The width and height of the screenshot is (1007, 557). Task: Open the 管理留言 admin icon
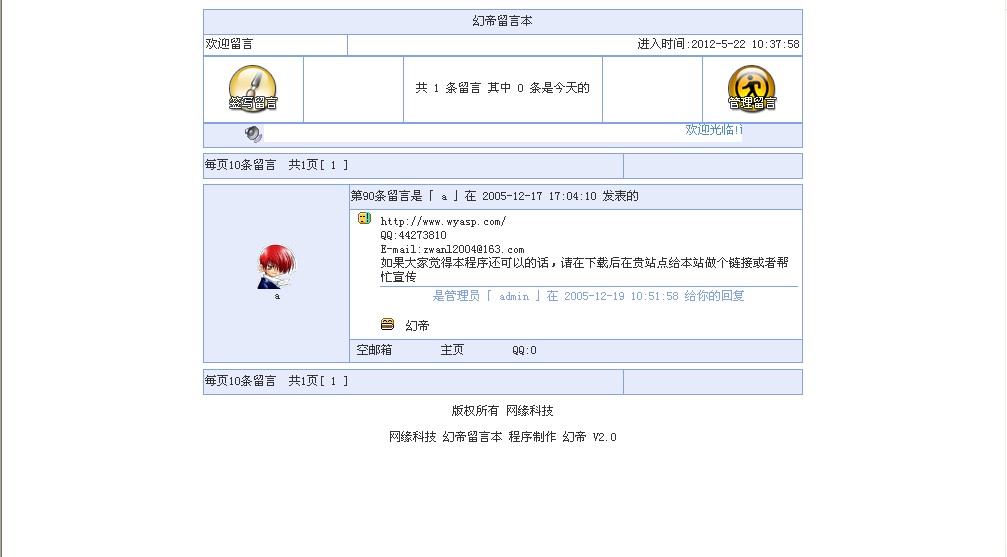tap(751, 89)
